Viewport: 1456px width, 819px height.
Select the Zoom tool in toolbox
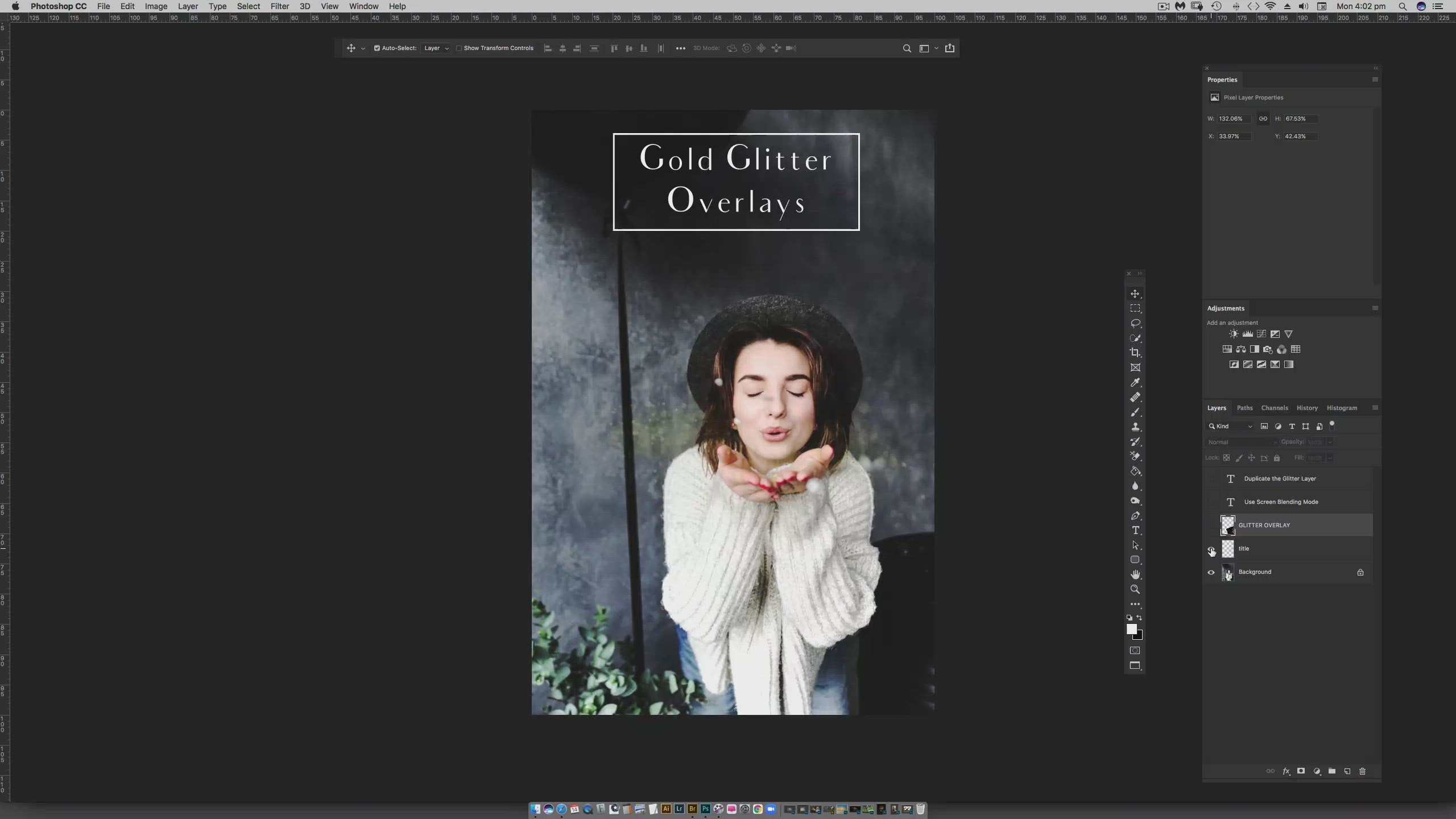pyautogui.click(x=1135, y=589)
